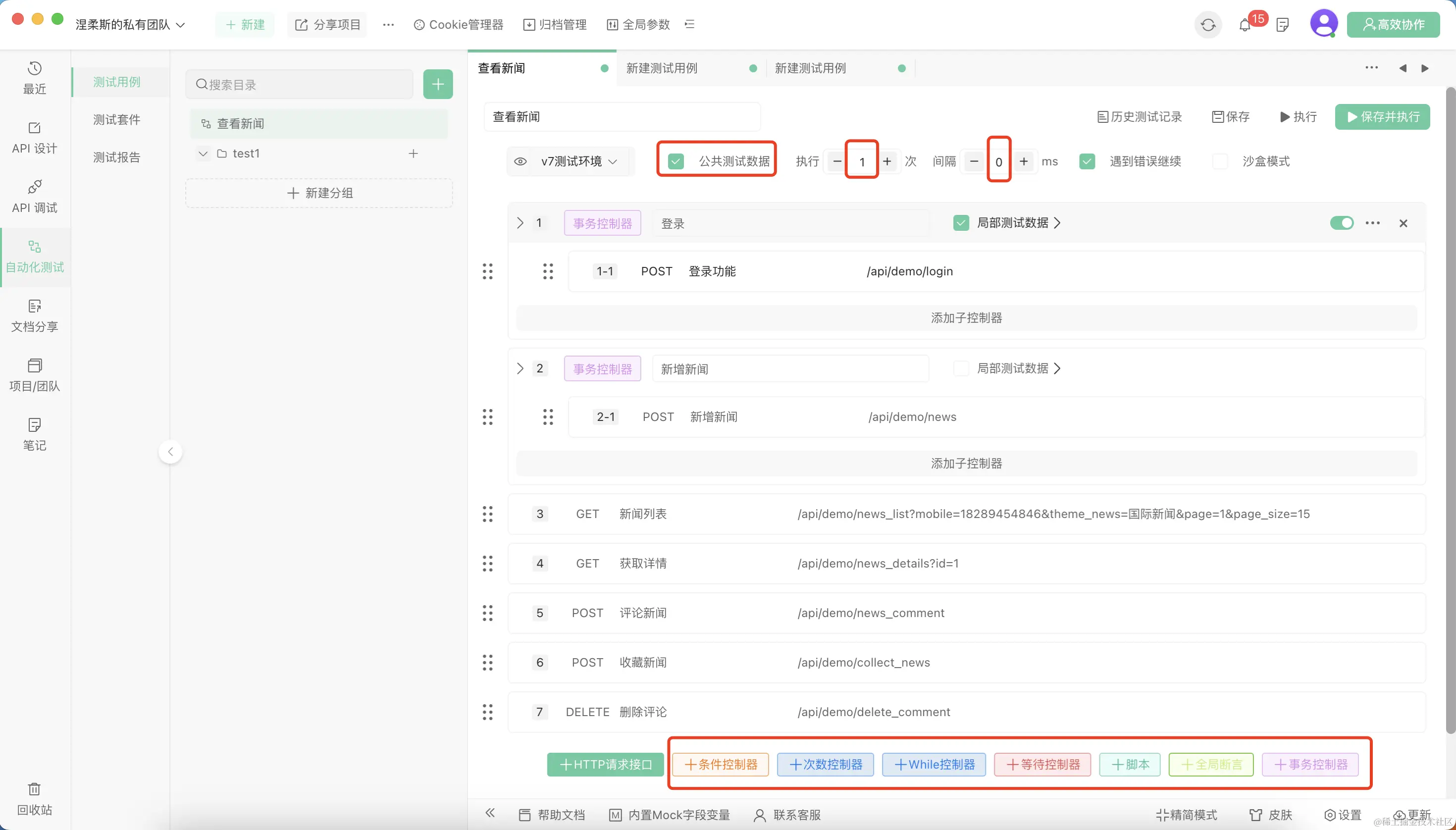Click green plus icon beside search
The image size is (1456, 830).
(438, 84)
